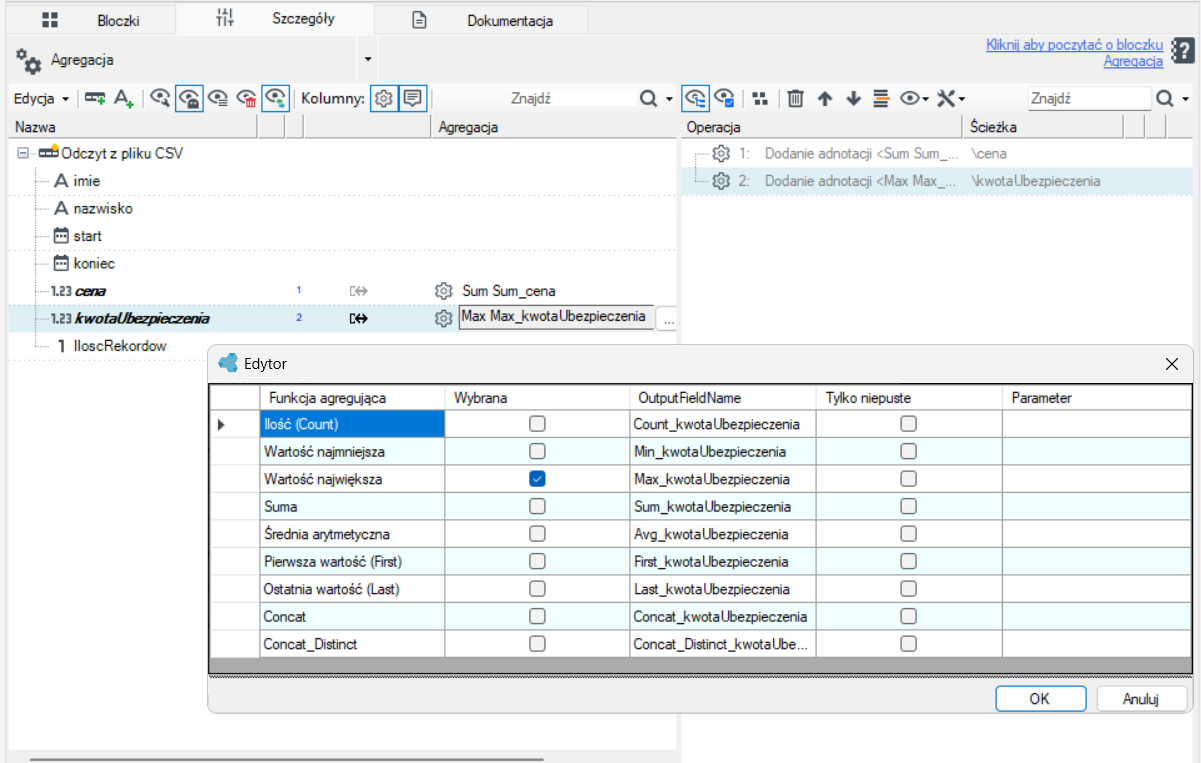The height and width of the screenshot is (763, 1201).
Task: Move operation down with the down arrow
Action: (853, 99)
